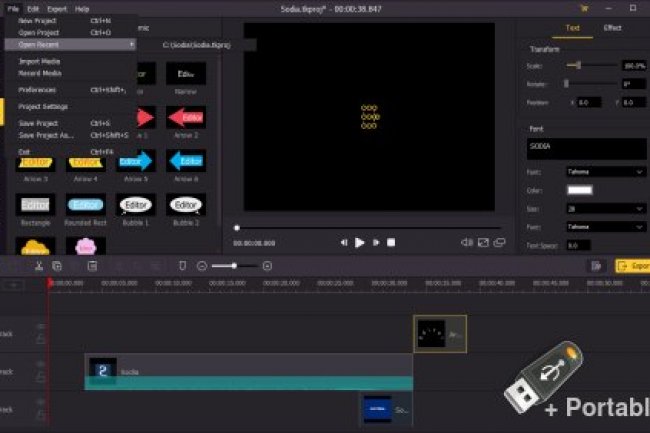Click the Scale slider in Transform
Screen dimensions: 650x433
tap(592, 65)
